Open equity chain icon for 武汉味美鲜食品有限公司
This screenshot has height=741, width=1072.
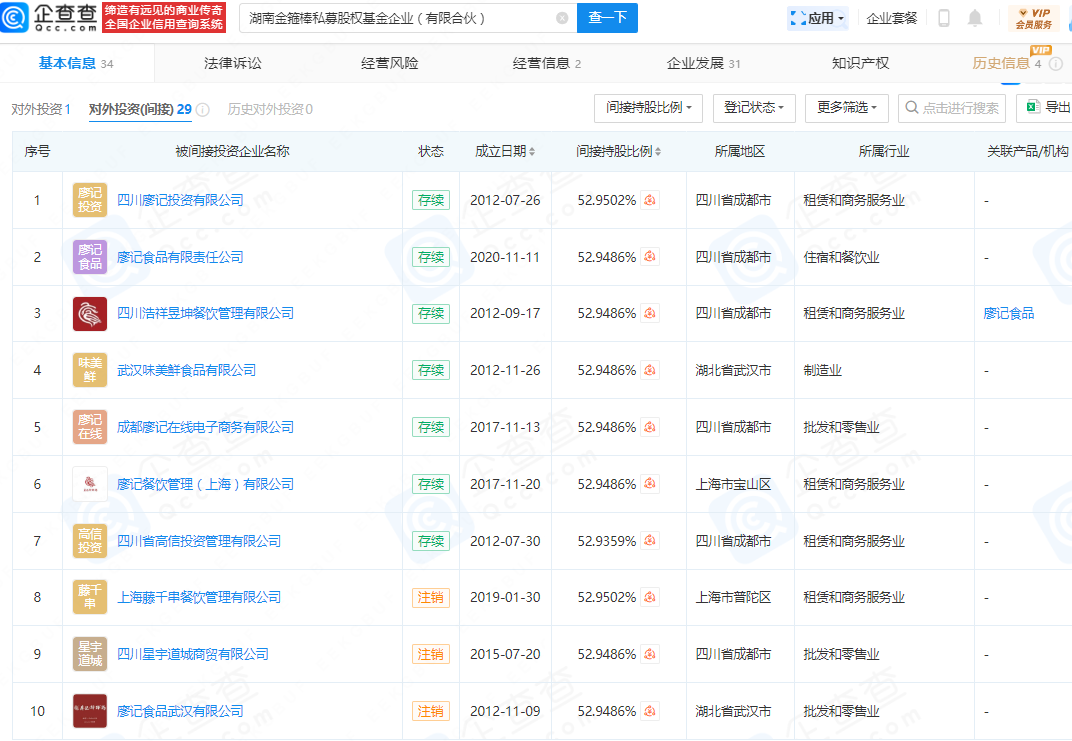pos(650,370)
